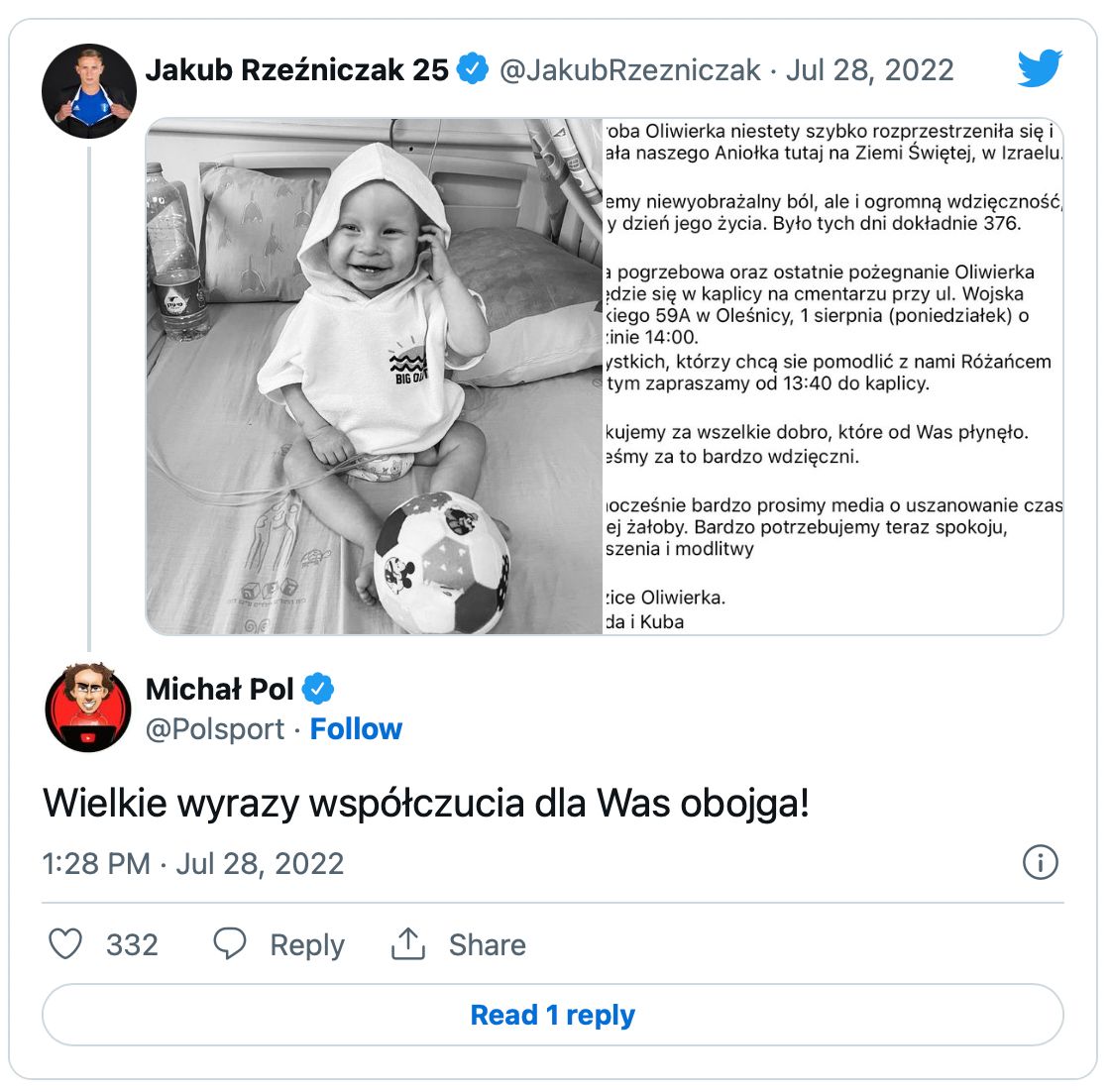This screenshot has width=1110, height=1092.
Task: Open Jakub Rzeźniczak's profile avatar
Action: [x=88, y=90]
